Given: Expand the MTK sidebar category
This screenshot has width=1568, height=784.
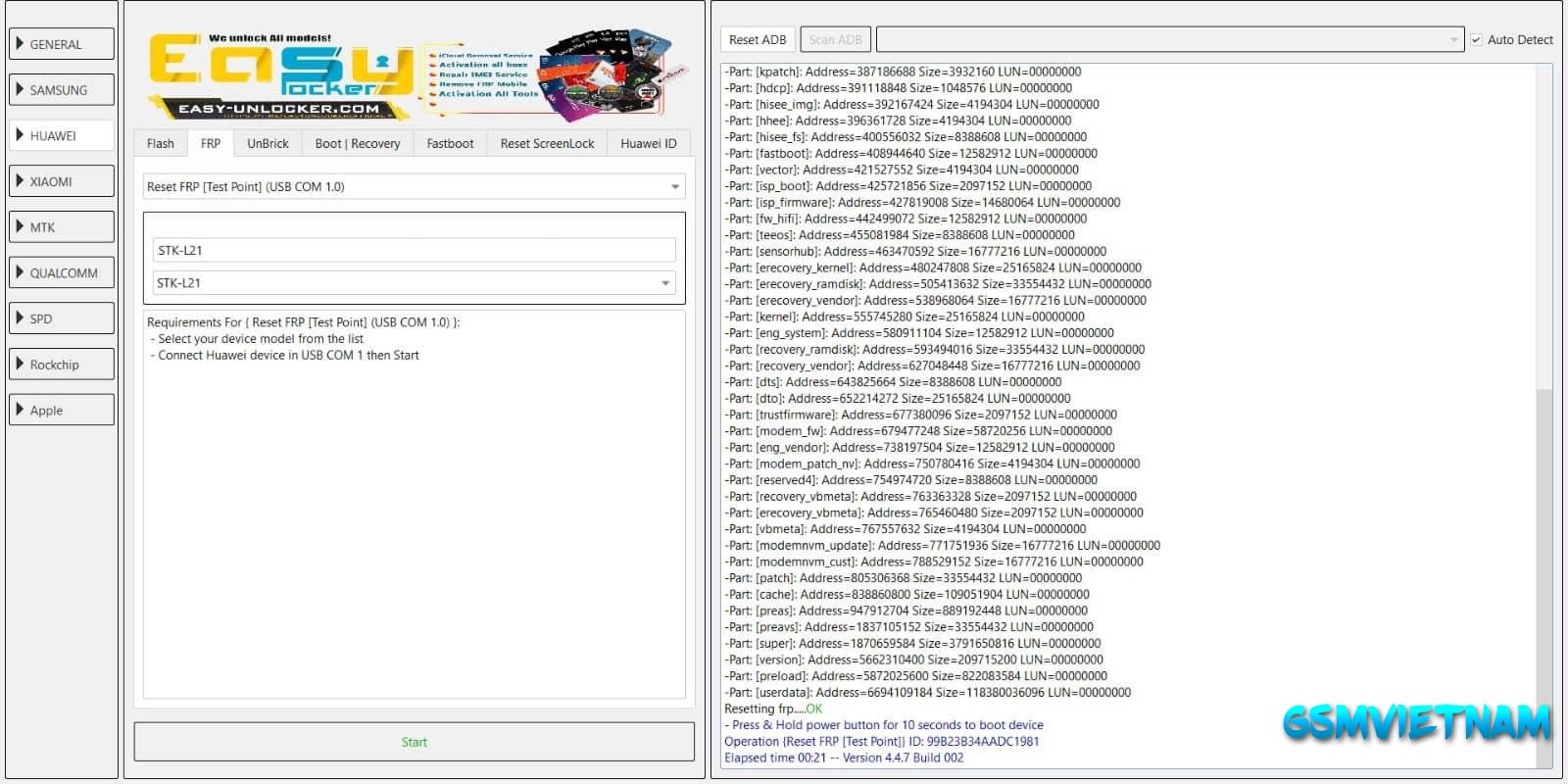Looking at the screenshot, I should coord(62,227).
